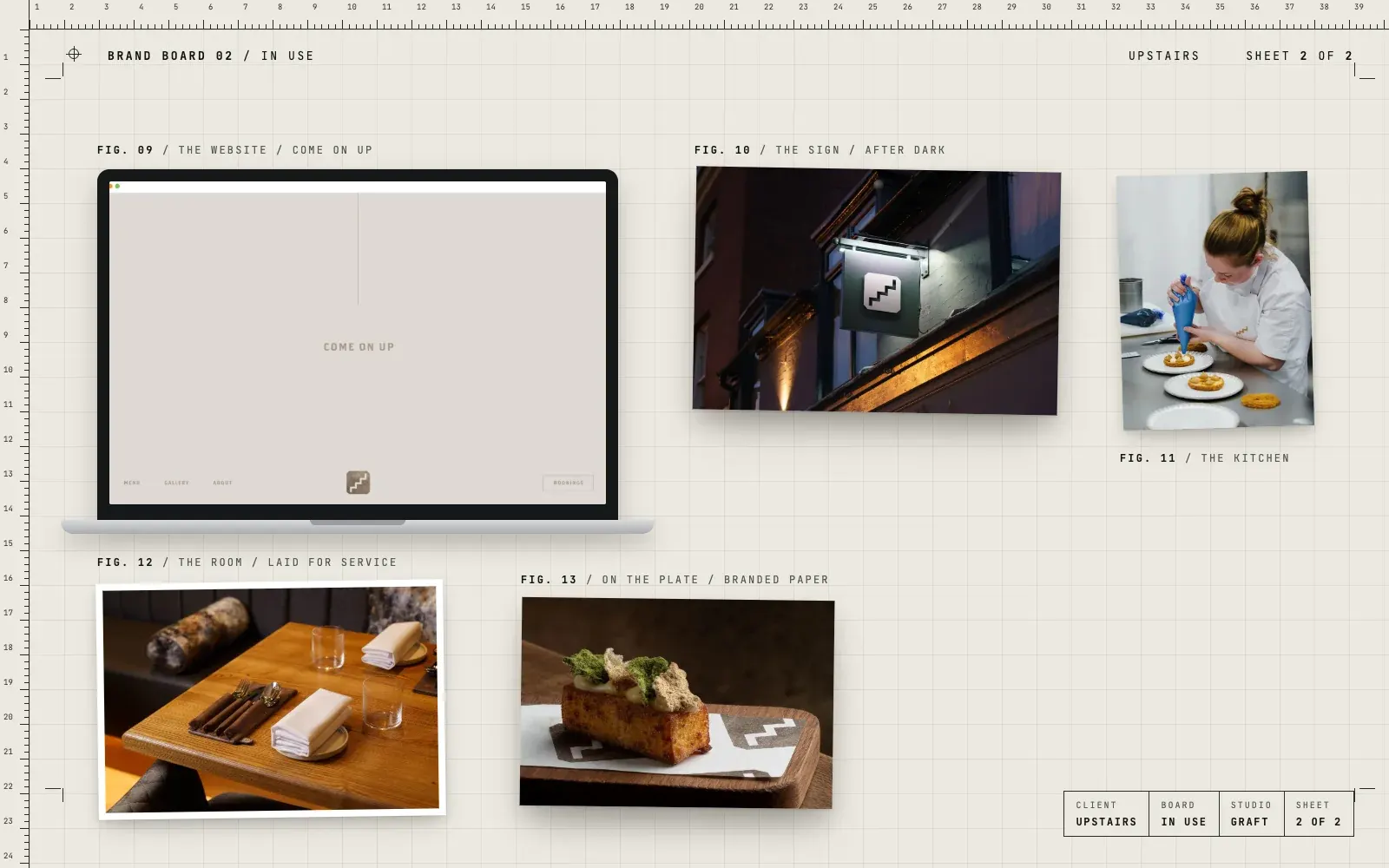Click the 'COME ON UP' heading text
This screenshot has width=1389, height=868.
(x=359, y=346)
